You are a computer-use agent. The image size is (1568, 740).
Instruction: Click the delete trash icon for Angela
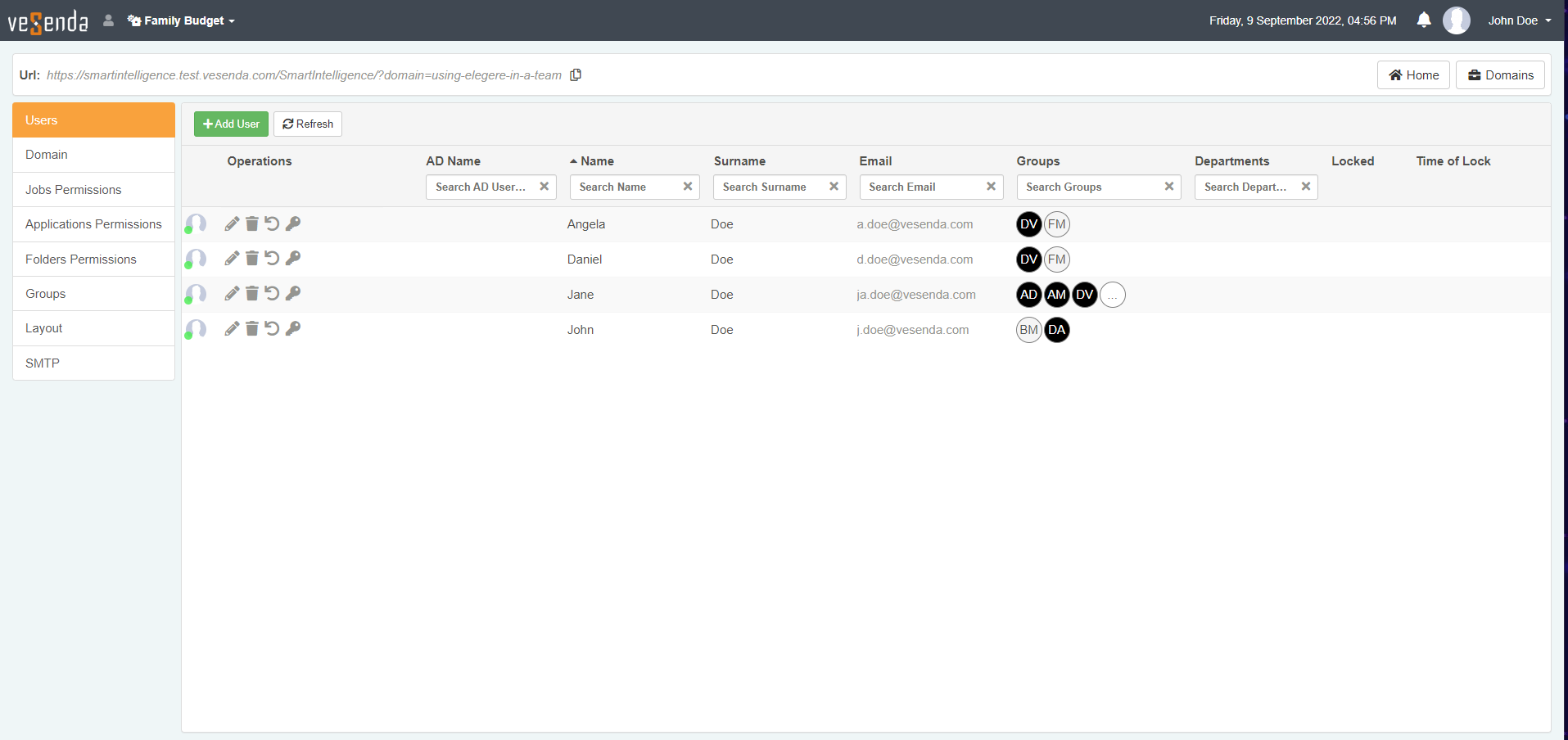(x=252, y=224)
